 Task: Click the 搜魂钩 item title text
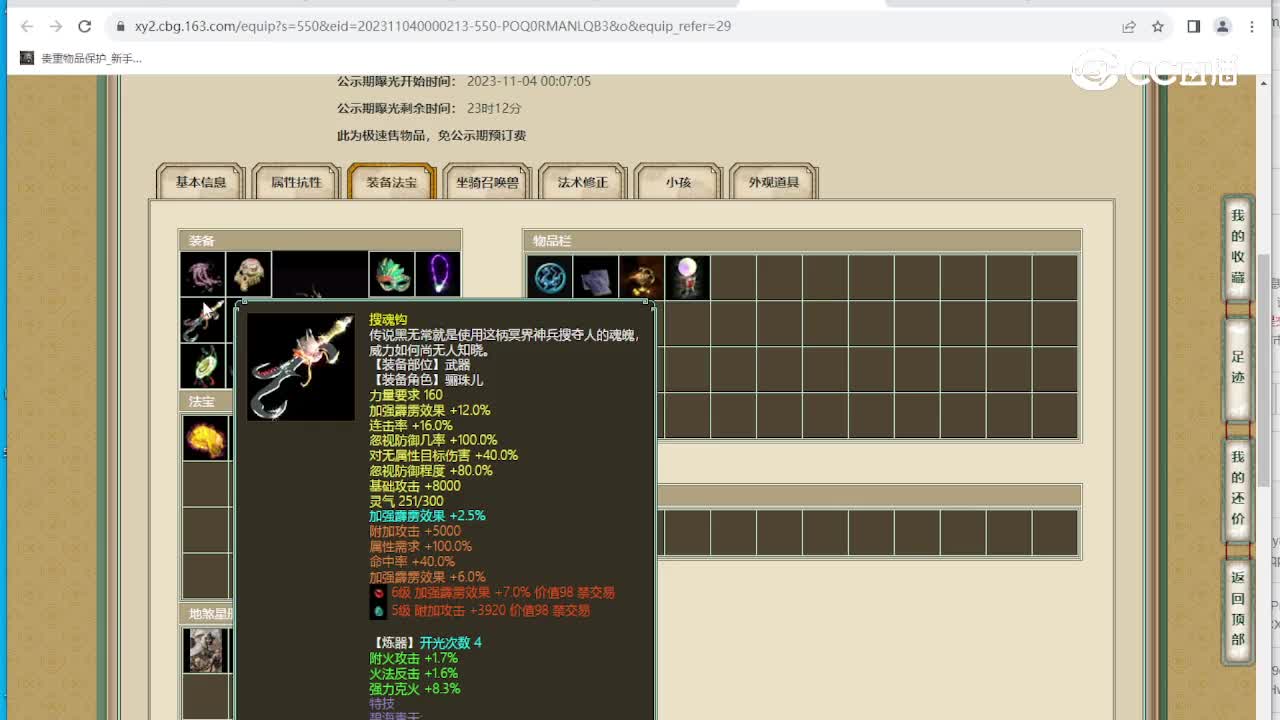388,320
